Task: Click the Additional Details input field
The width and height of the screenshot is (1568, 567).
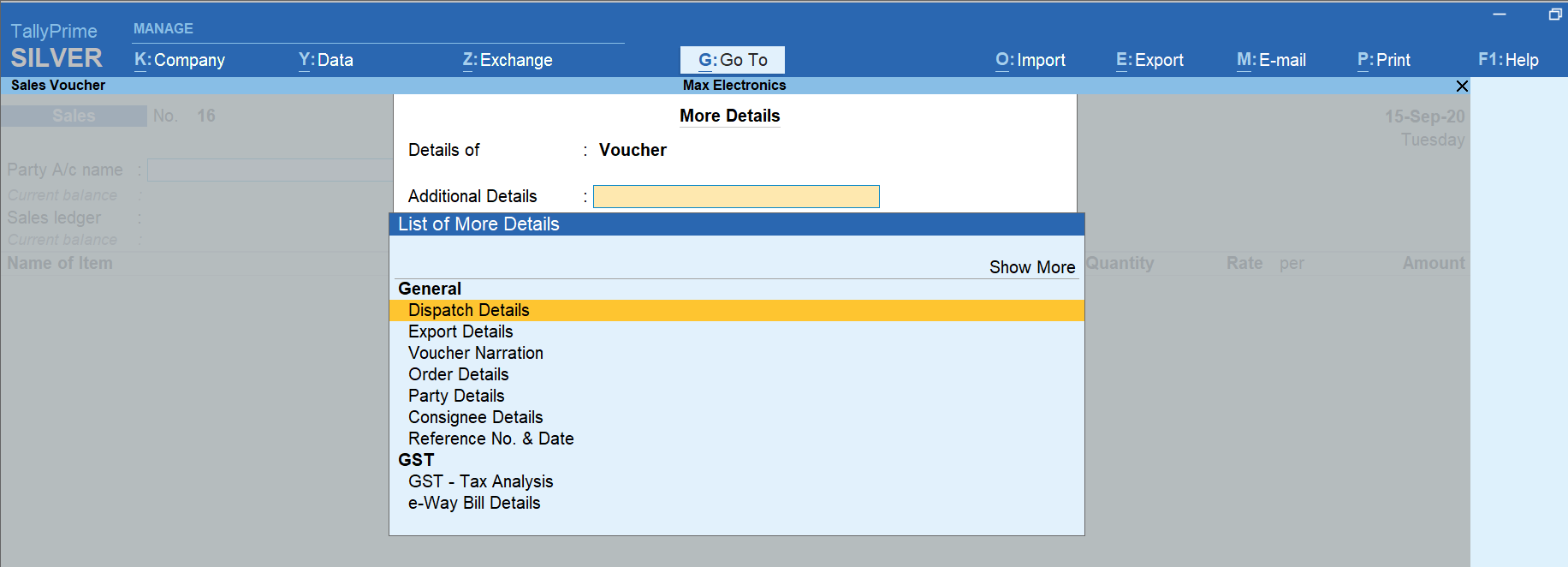Action: click(x=736, y=196)
